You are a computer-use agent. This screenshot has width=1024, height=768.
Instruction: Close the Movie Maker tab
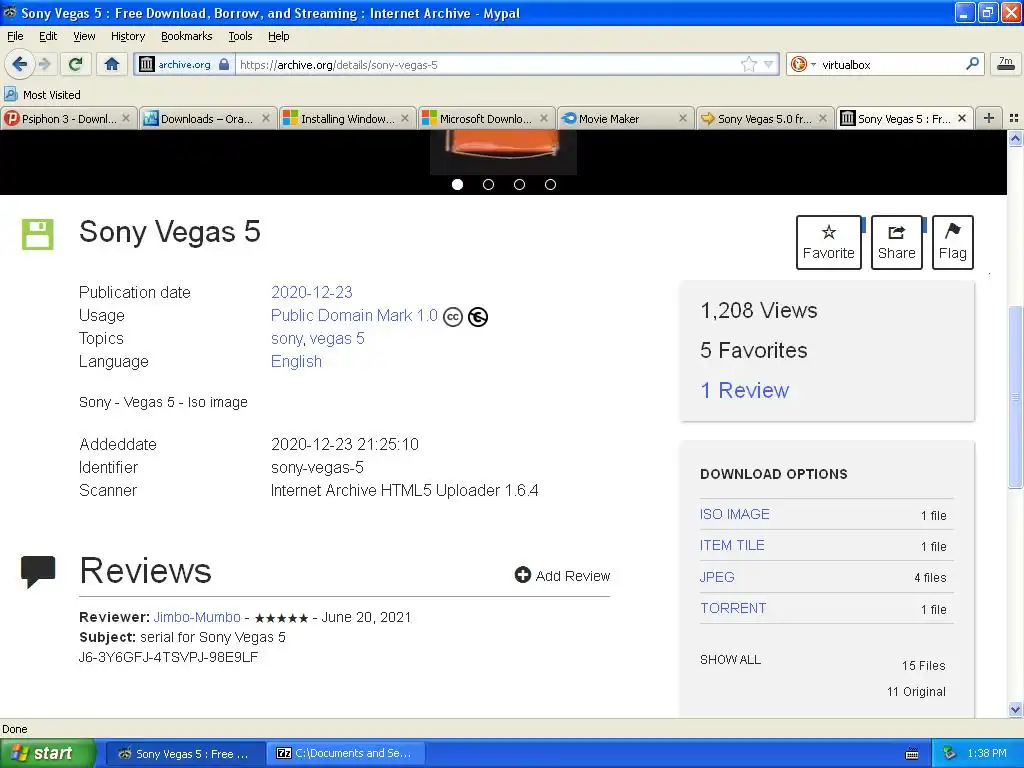click(x=682, y=118)
